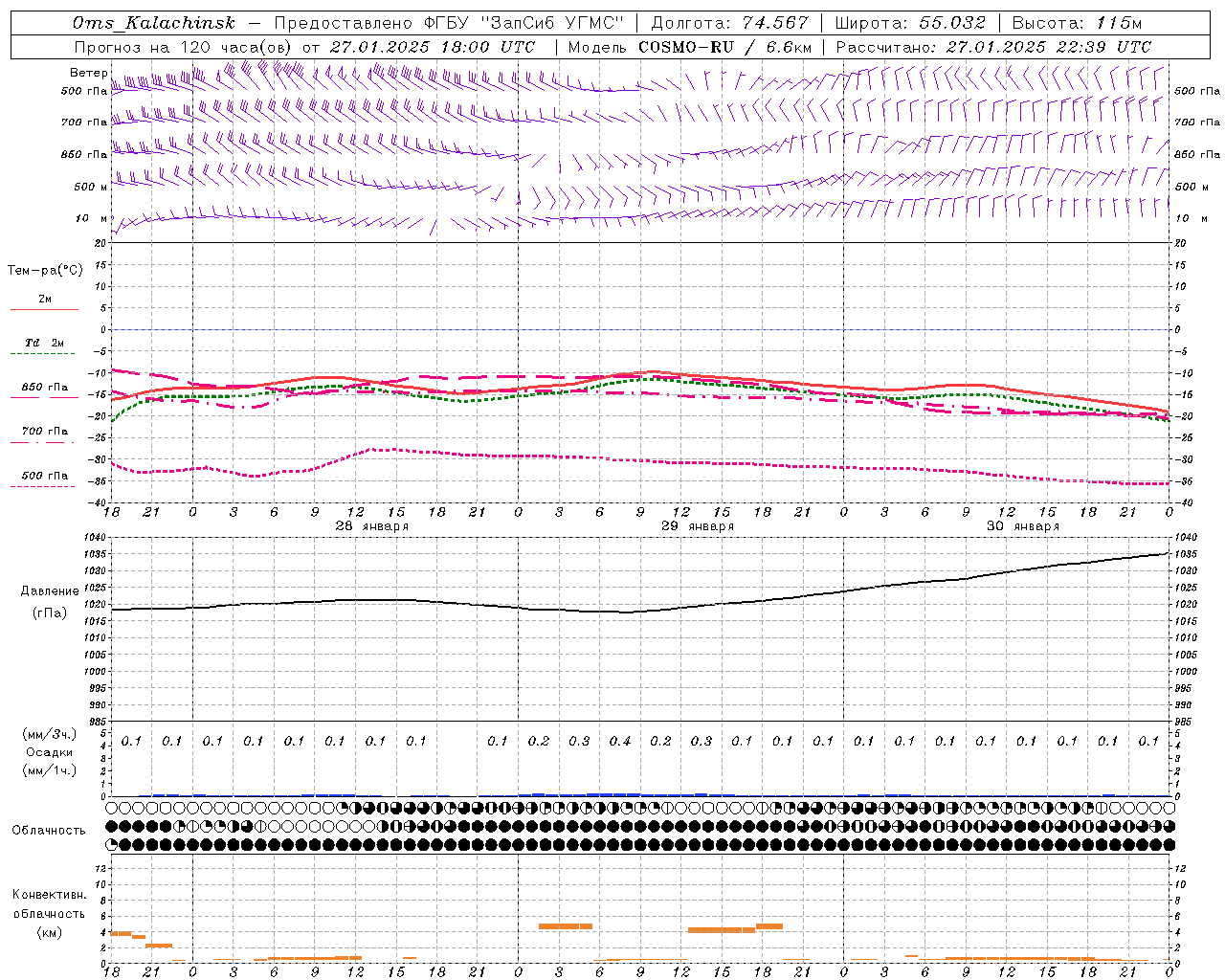Image resolution: width=1225 pixels, height=980 pixels.
Task: Click the 29 января date label
Action: (x=698, y=526)
